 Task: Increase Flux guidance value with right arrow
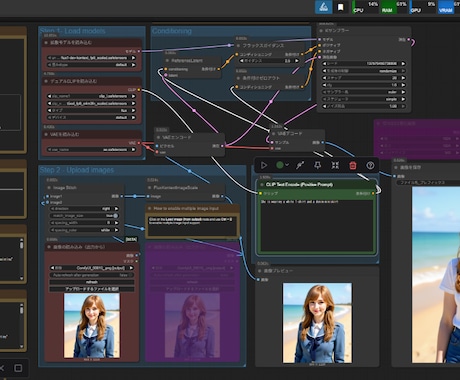[296, 61]
